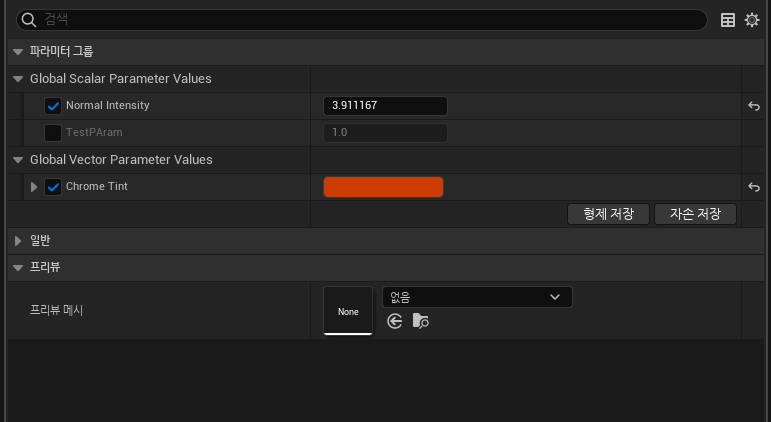Expand Chrome Tint vector components arrow

click(35, 187)
